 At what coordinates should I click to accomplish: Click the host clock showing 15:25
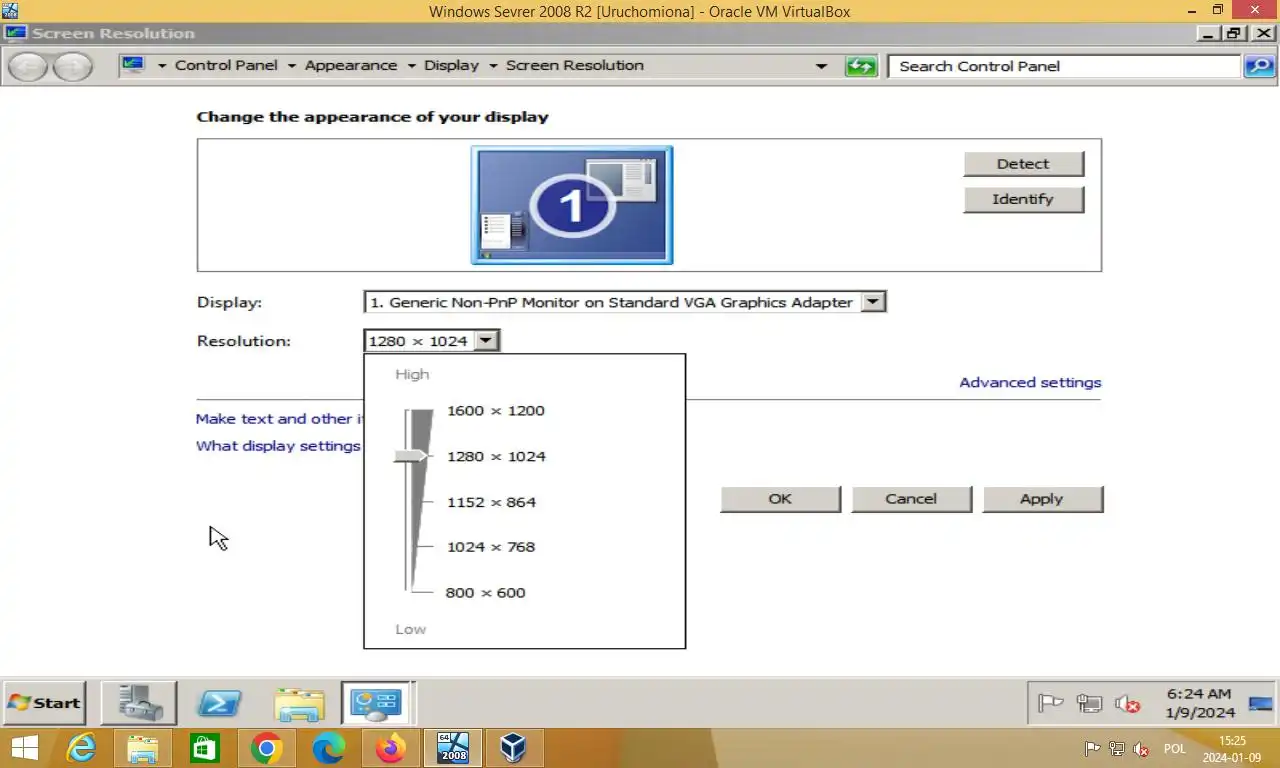tap(1232, 749)
